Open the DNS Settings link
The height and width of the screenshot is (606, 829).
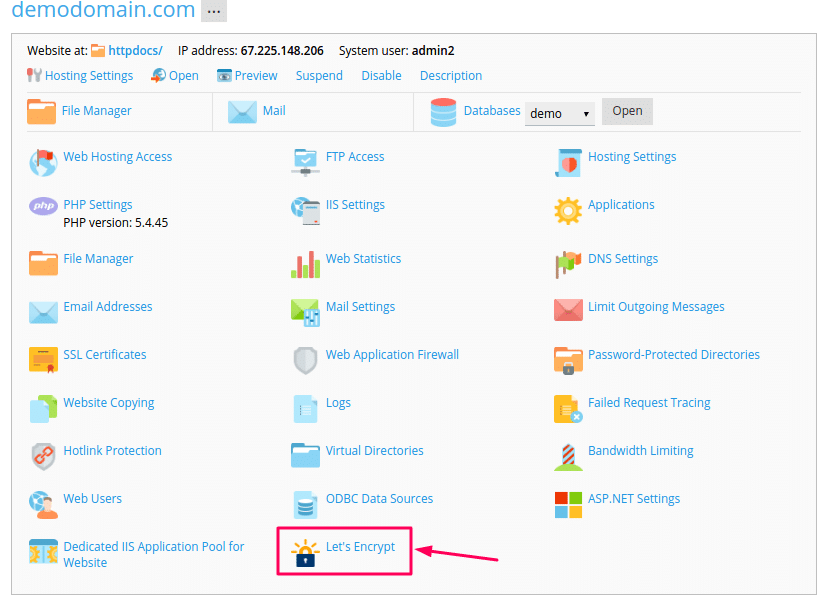click(623, 259)
